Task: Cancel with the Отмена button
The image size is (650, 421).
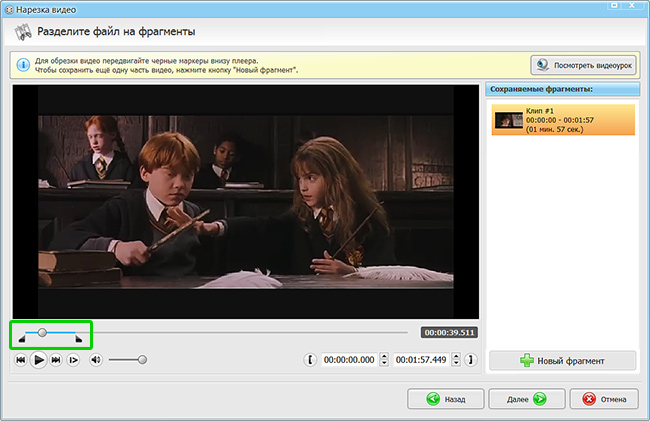Action: pos(604,399)
